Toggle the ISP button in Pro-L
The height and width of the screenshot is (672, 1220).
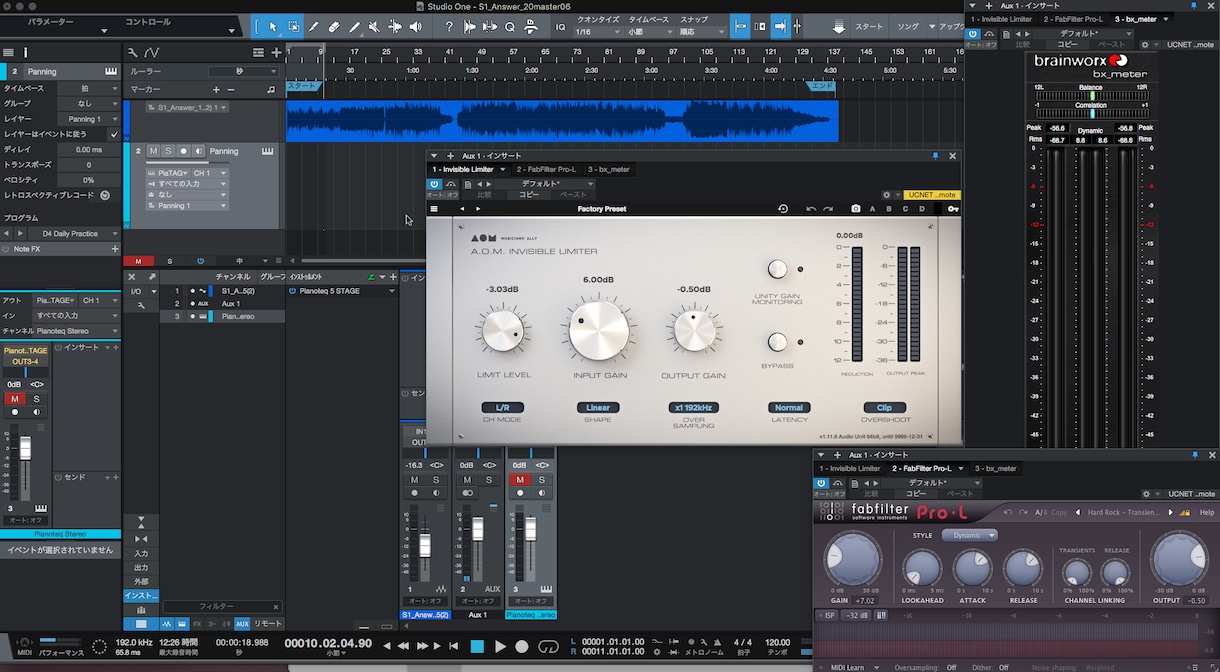(x=828, y=615)
